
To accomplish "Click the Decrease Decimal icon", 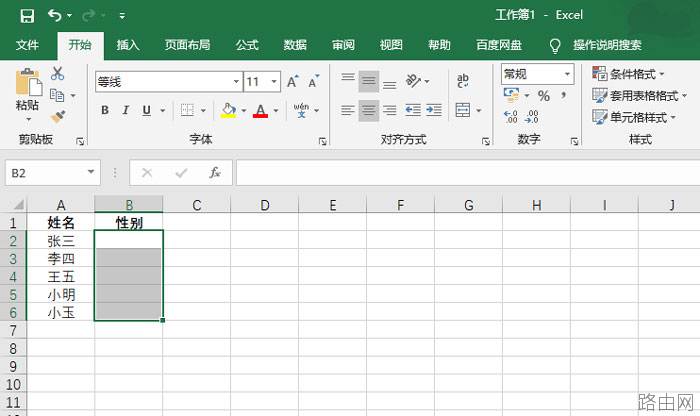I will click(x=532, y=117).
